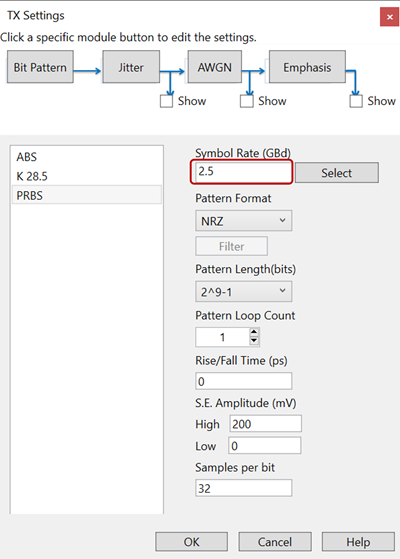Open the Emphasis module settings
The image size is (400, 559).
307,67
